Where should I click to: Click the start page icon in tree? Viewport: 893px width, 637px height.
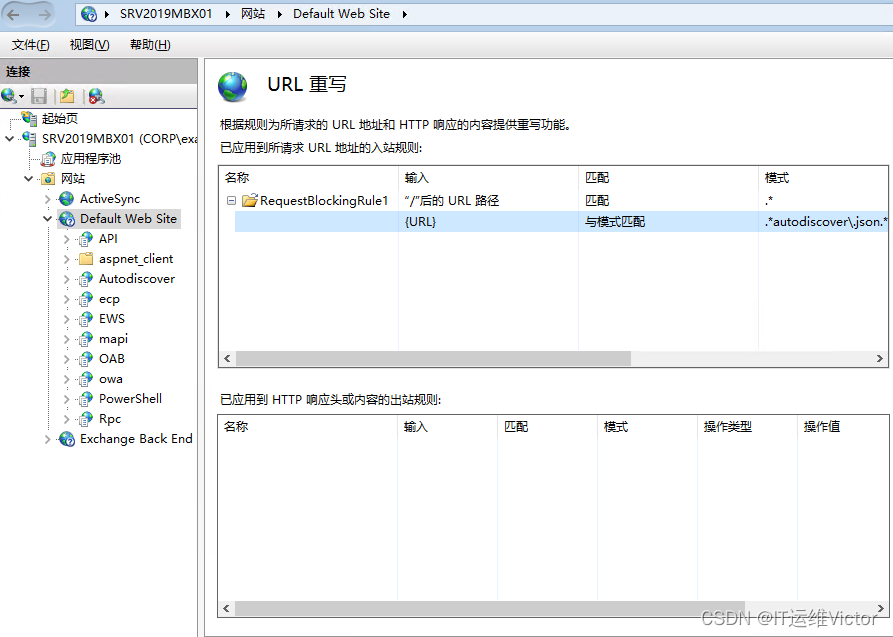click(29, 118)
